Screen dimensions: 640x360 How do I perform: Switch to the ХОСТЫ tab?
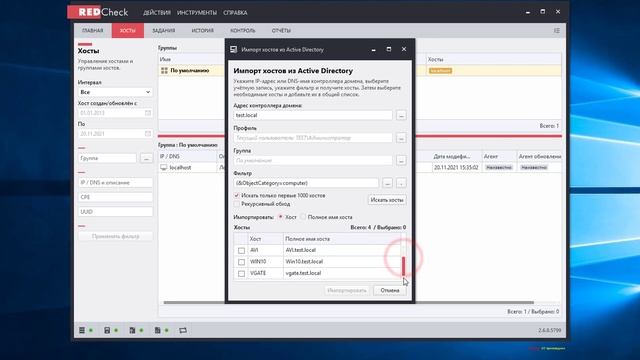coord(128,31)
